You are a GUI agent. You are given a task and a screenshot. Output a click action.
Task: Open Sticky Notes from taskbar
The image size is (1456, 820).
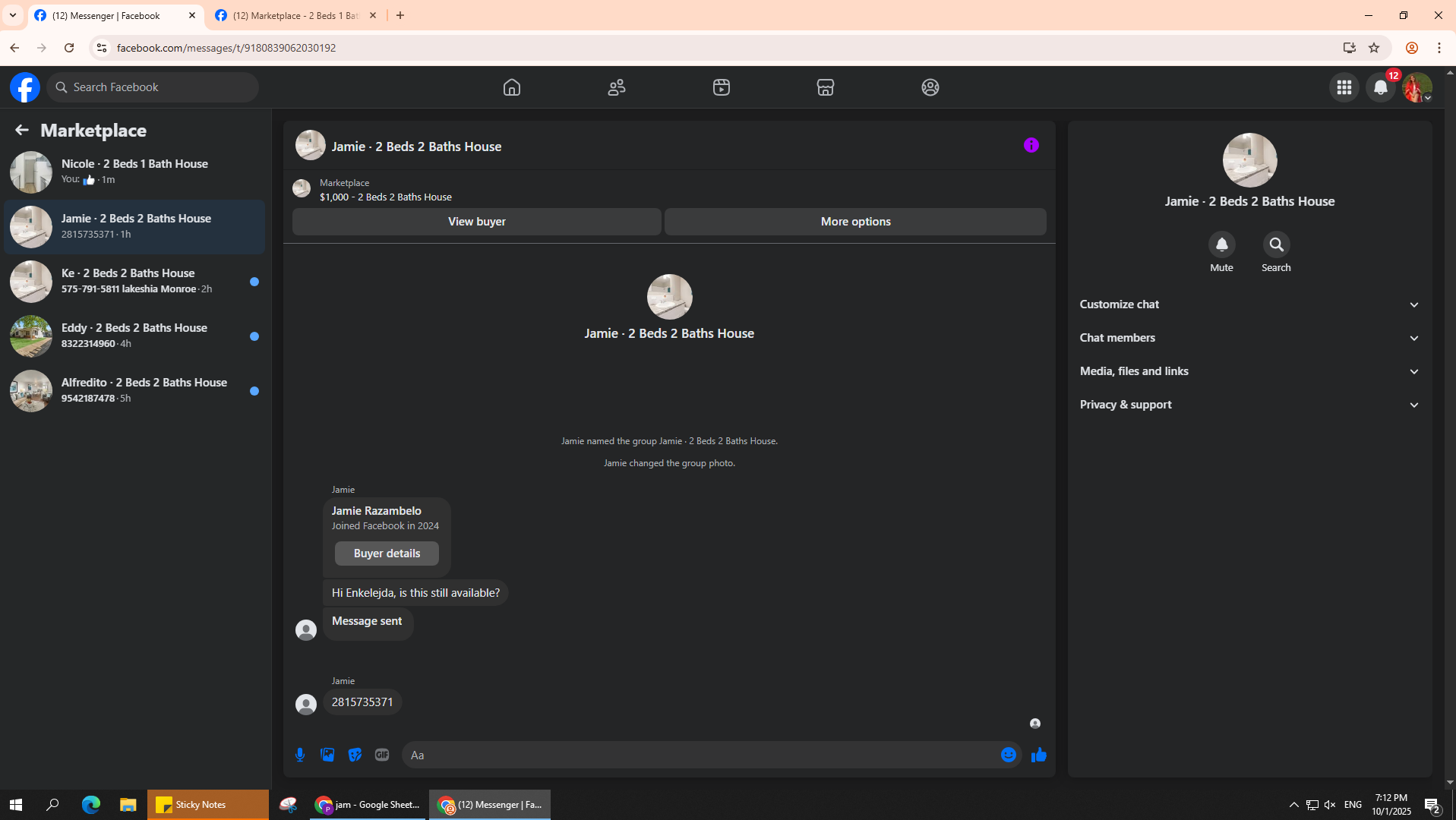point(207,805)
